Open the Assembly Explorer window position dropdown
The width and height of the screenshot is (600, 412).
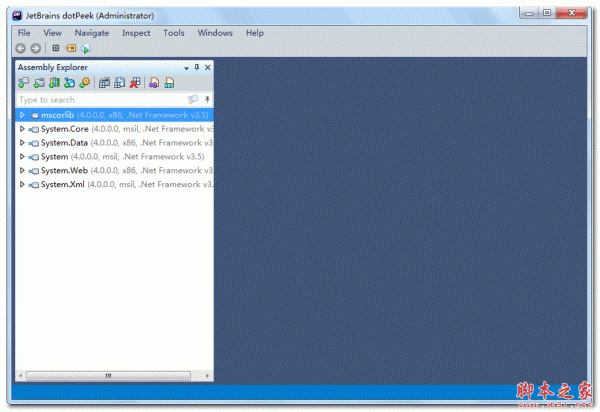(x=186, y=68)
